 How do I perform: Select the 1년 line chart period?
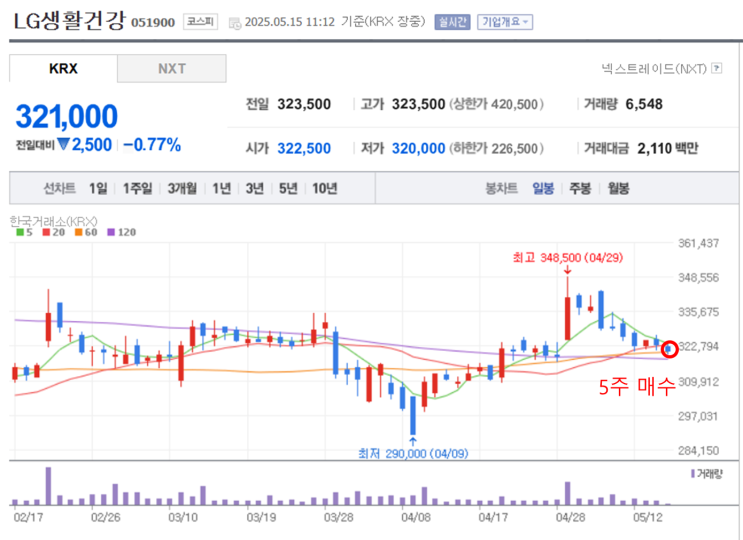click(221, 189)
